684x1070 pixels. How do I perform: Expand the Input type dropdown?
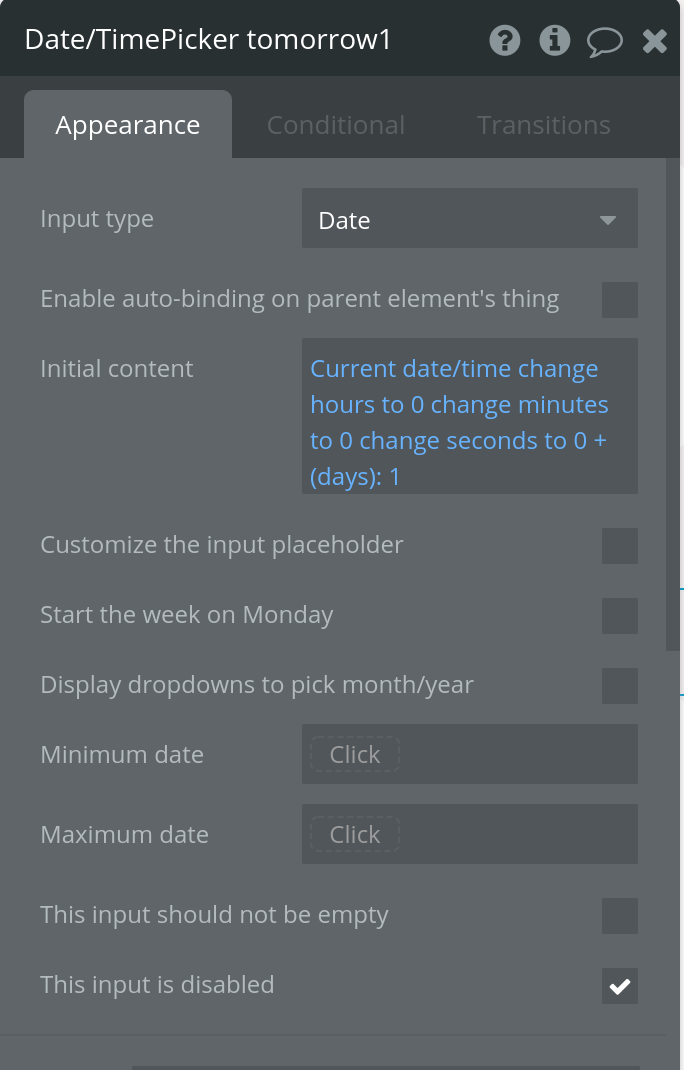tap(469, 220)
